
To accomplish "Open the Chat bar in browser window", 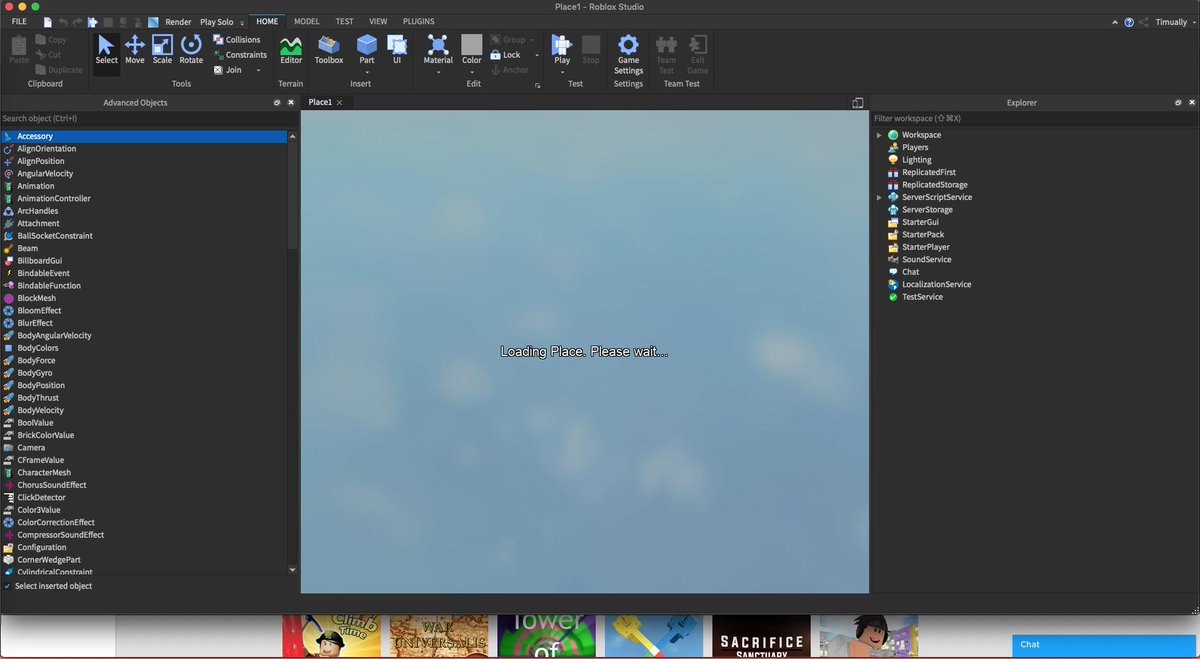I will point(1106,645).
